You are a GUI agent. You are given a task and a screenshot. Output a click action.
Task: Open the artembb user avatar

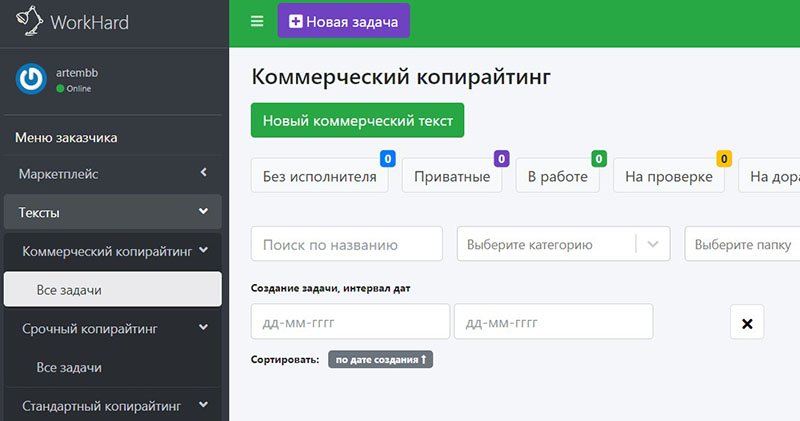(31, 79)
